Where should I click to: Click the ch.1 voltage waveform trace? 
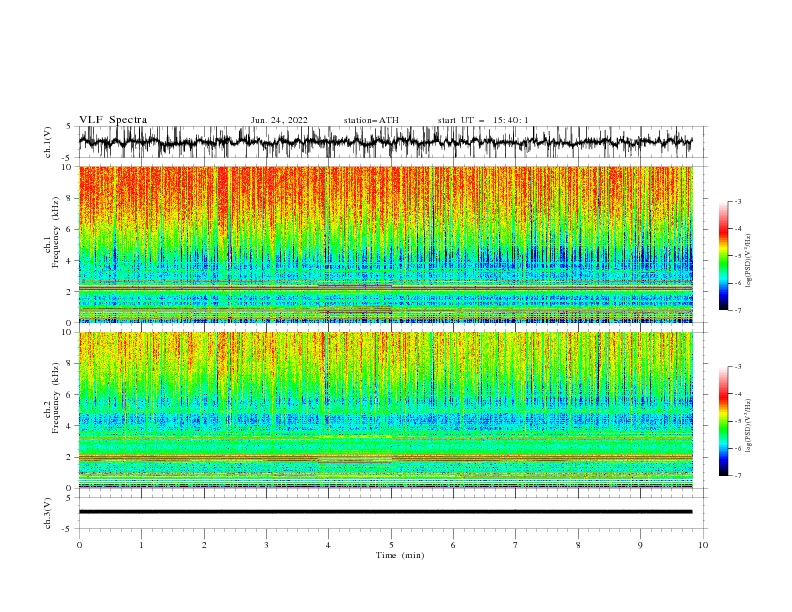coord(385,142)
